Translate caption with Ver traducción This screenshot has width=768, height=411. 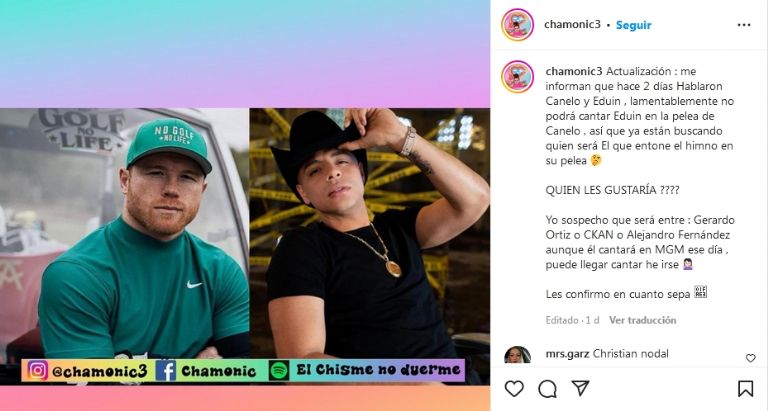click(x=642, y=320)
